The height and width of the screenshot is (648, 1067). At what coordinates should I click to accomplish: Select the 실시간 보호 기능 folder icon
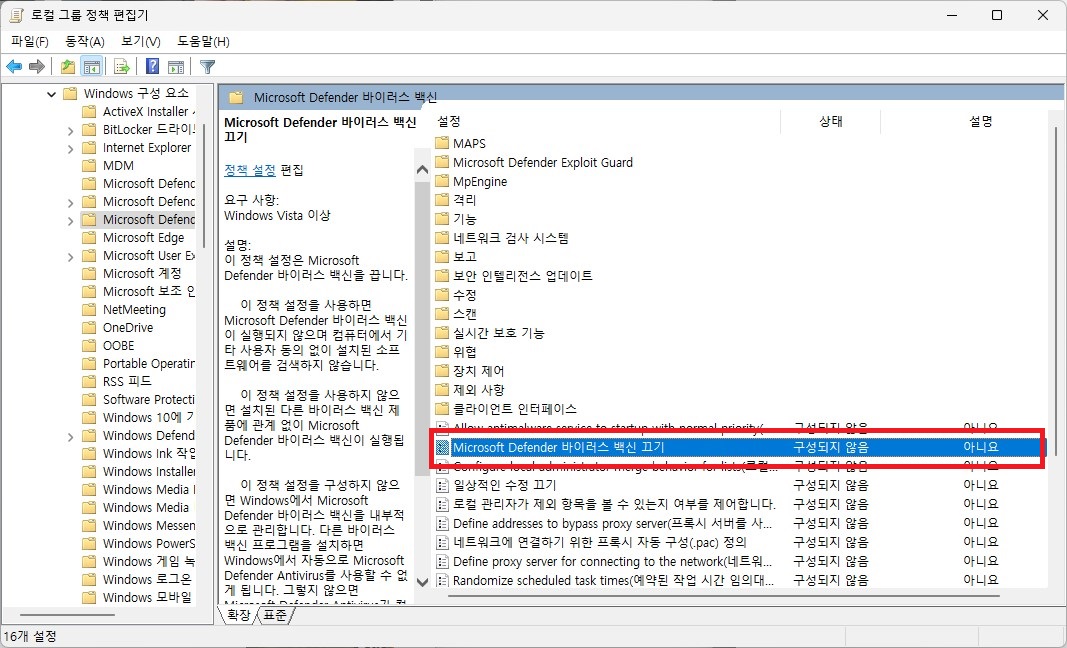click(x=442, y=333)
